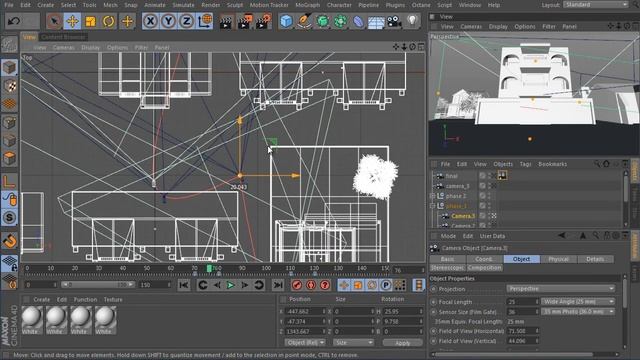
Task: Go to start of timeline
Action: tap(184, 285)
